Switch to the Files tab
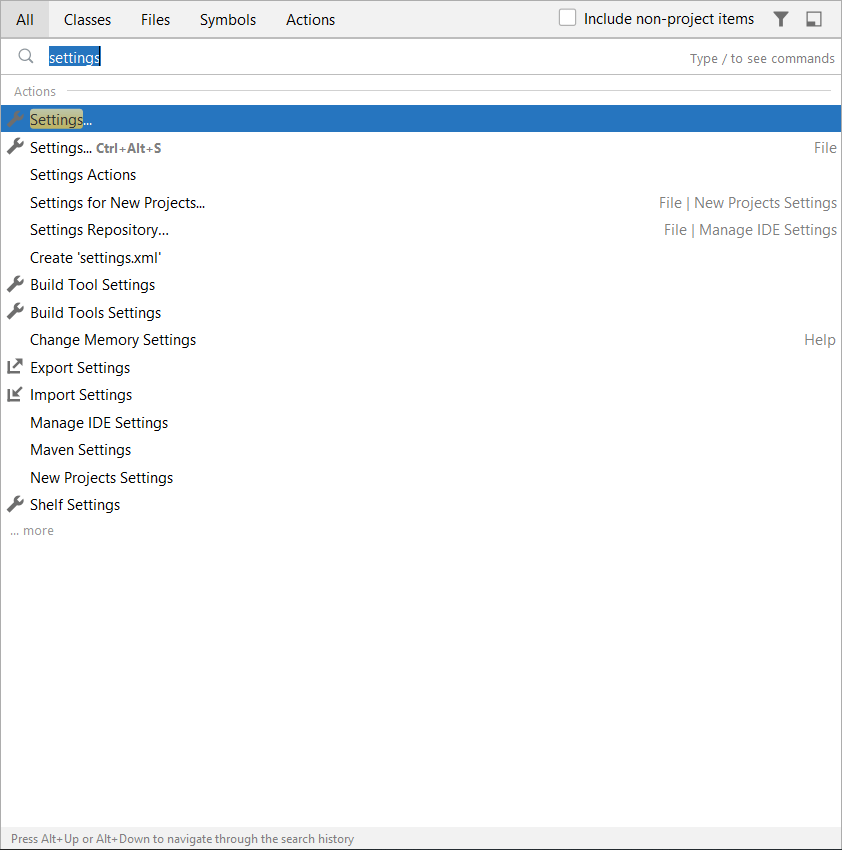842x850 pixels. (155, 20)
